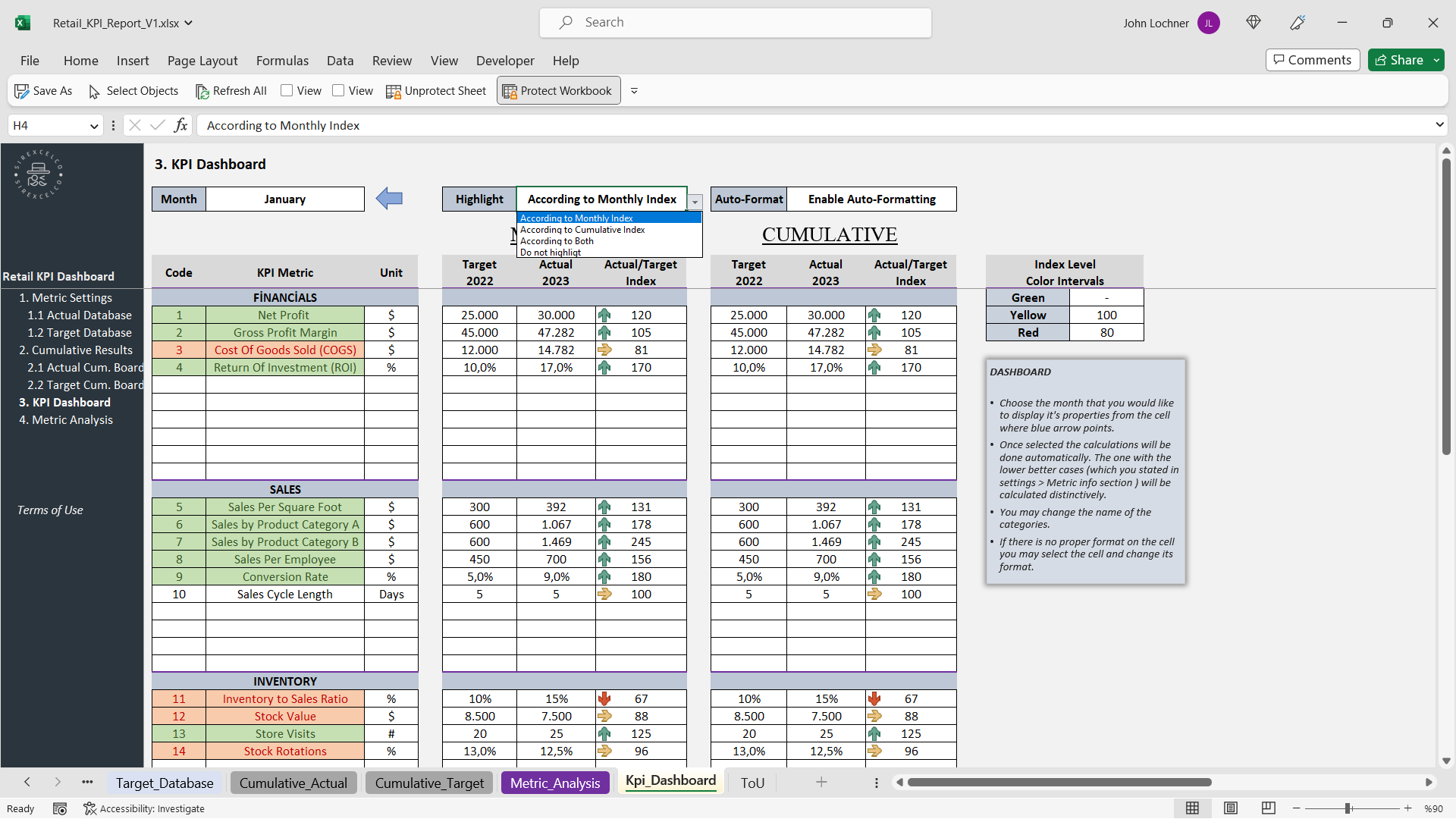
Task: Click the Excel app icon
Action: (23, 23)
